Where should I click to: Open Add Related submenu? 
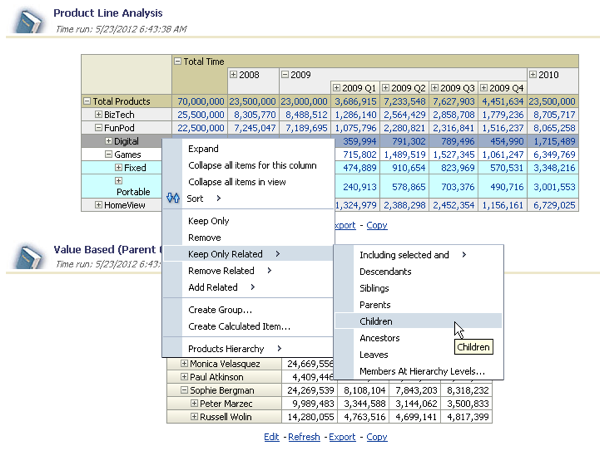[248, 287]
